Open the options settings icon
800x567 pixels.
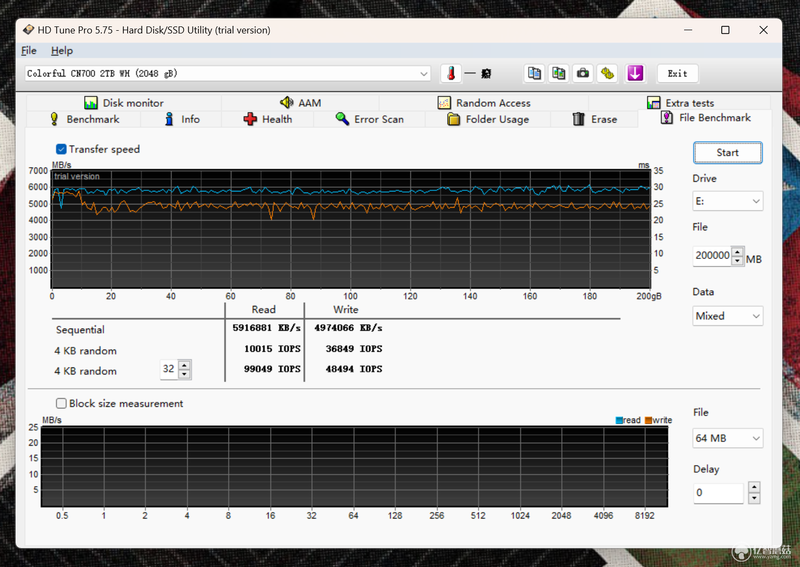point(607,73)
